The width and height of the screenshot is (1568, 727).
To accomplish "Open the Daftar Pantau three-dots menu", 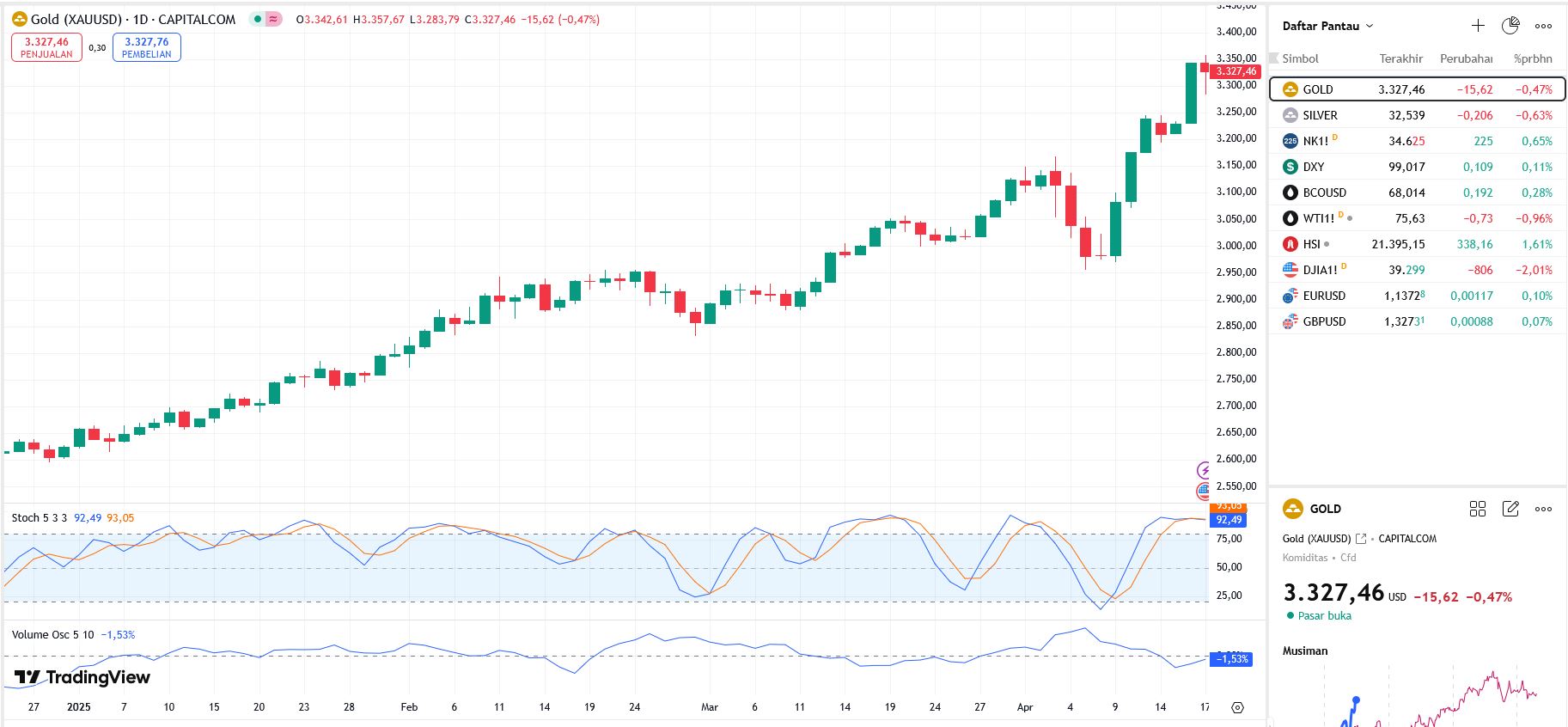I will pos(1543,26).
